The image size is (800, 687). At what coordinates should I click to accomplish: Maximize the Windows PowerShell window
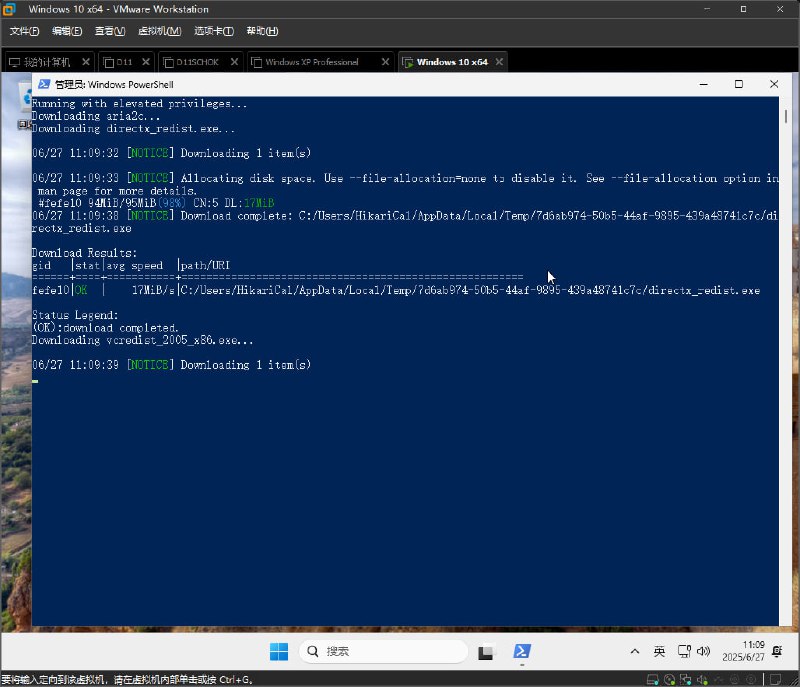739,84
